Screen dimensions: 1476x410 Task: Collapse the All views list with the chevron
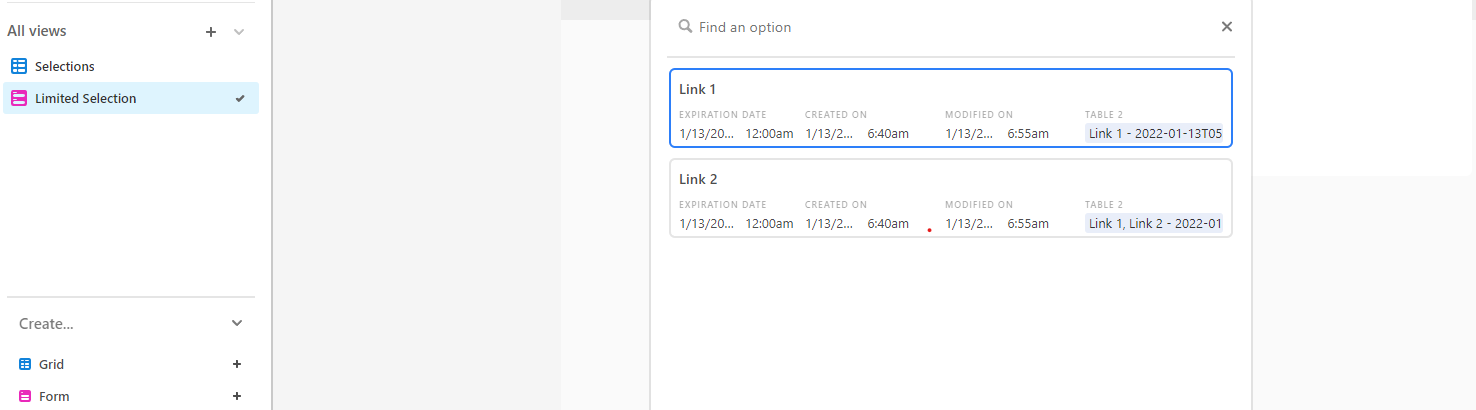pos(239,32)
